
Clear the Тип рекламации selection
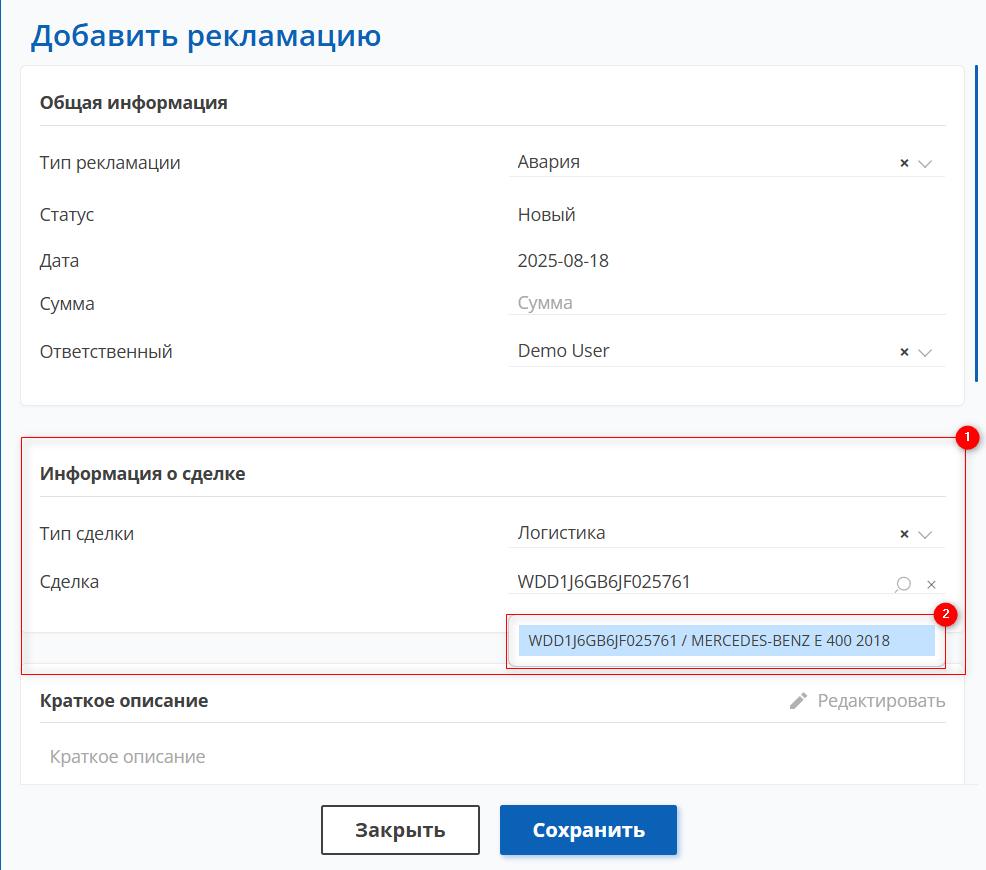tap(904, 163)
